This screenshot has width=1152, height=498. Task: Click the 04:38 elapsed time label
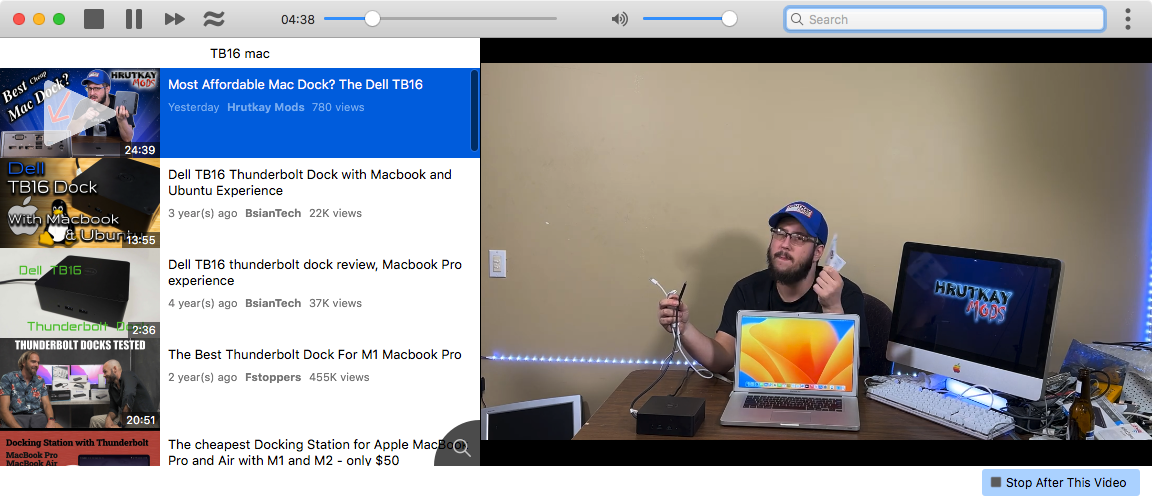(x=298, y=20)
